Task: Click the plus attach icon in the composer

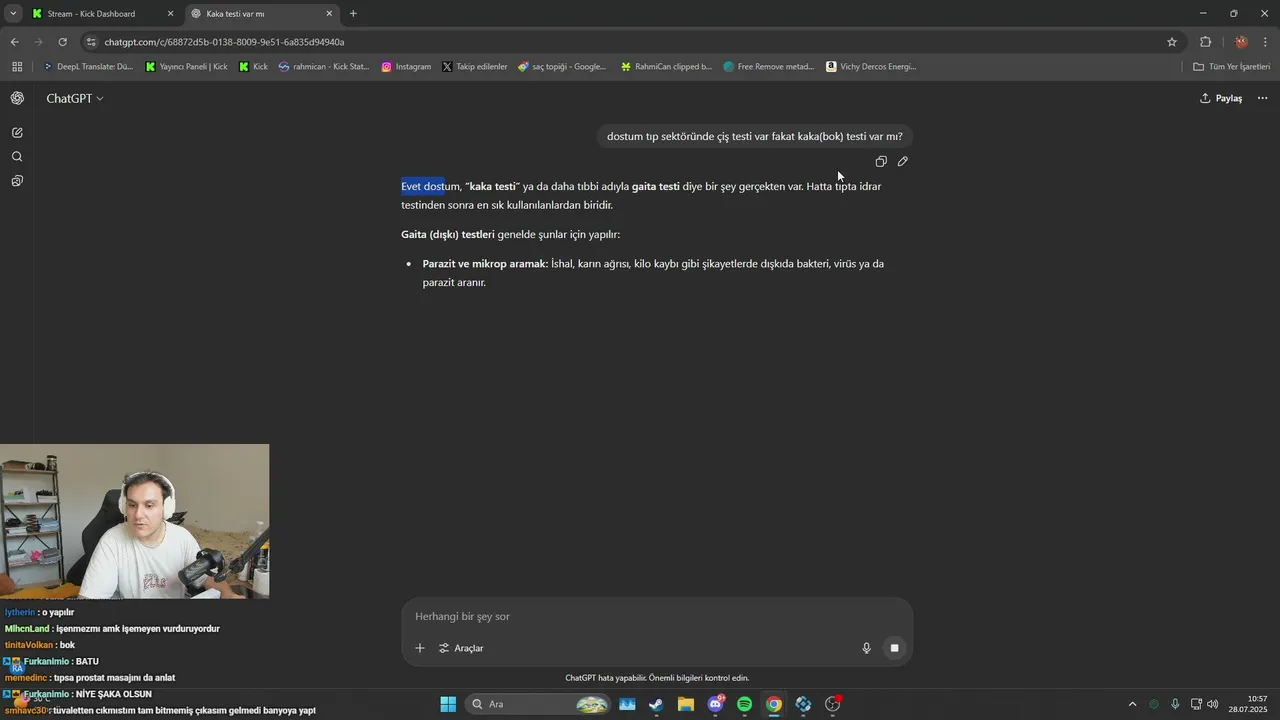Action: (x=420, y=648)
